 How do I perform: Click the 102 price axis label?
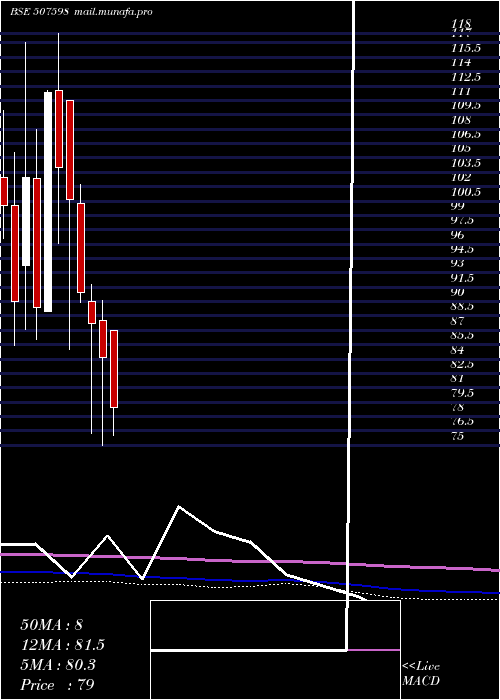[461, 177]
